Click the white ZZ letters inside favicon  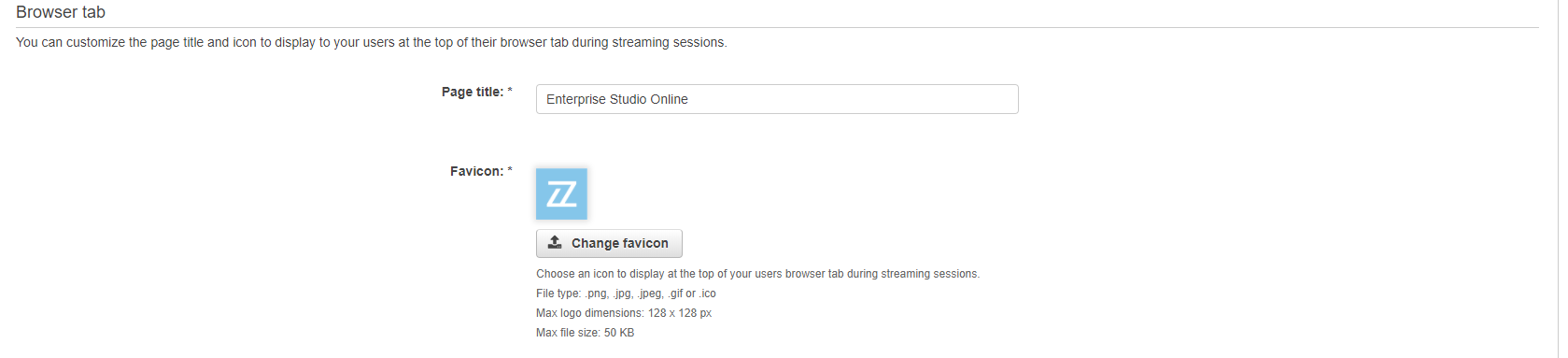pos(561,194)
